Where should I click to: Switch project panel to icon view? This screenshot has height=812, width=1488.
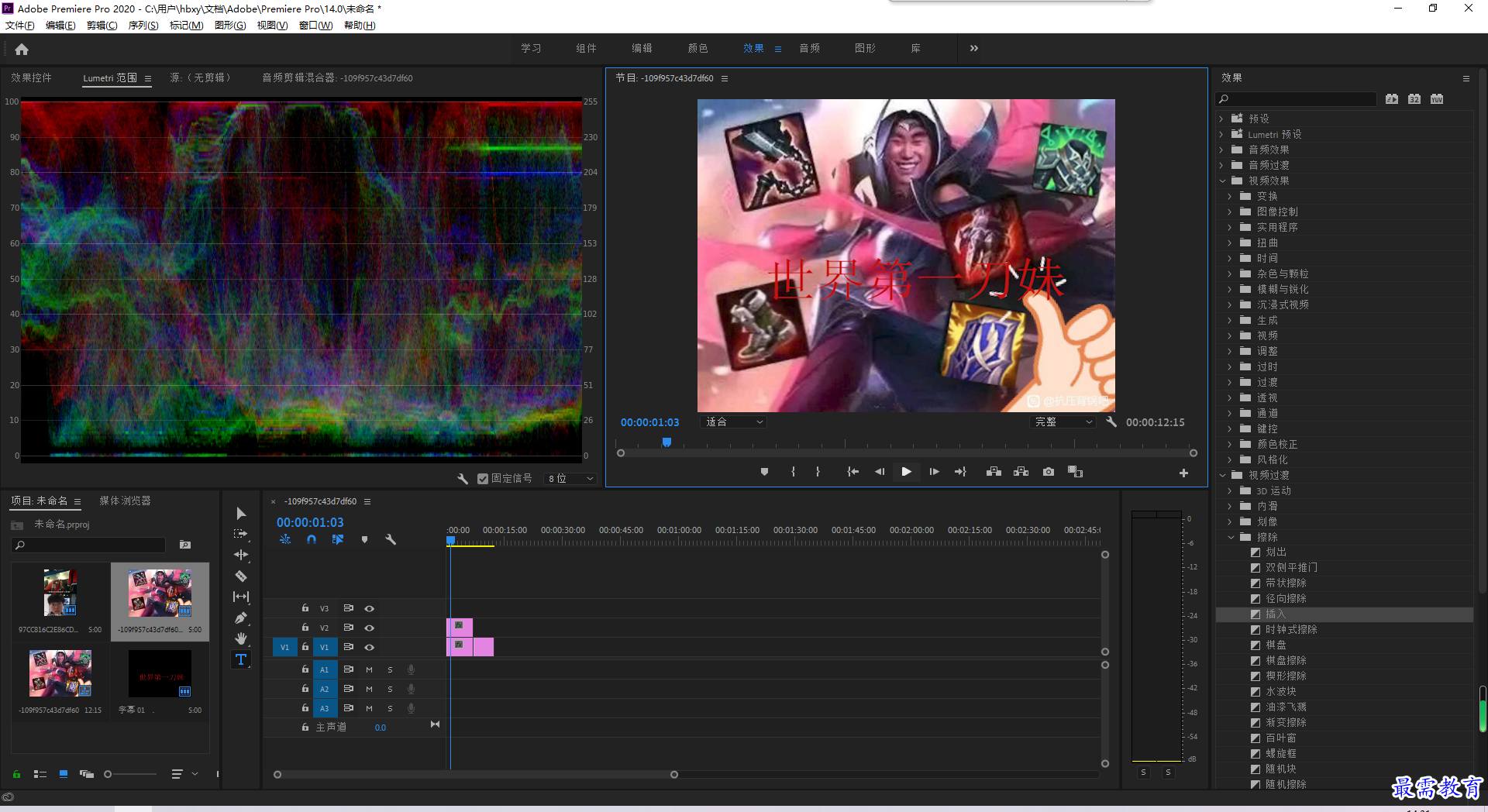click(x=64, y=774)
